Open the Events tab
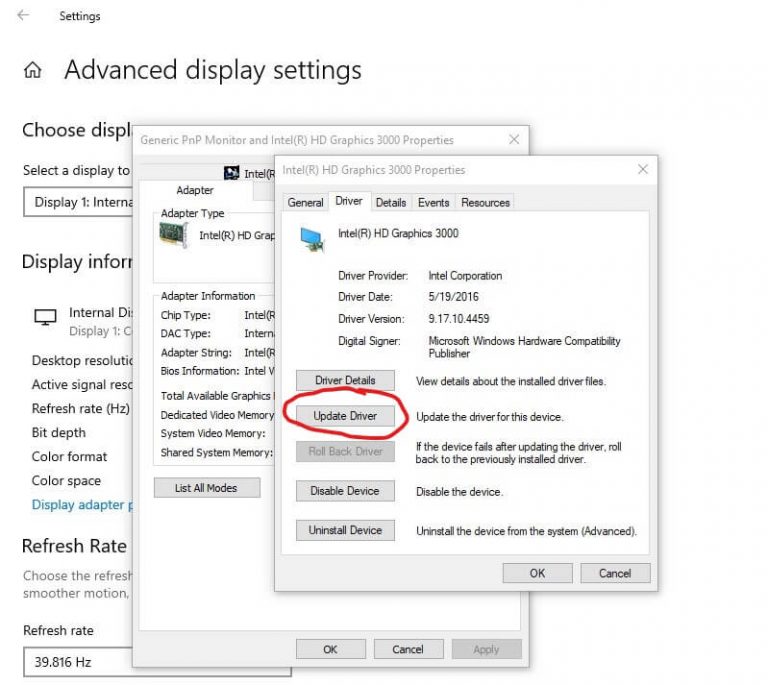The height and width of the screenshot is (685, 768). tap(433, 202)
